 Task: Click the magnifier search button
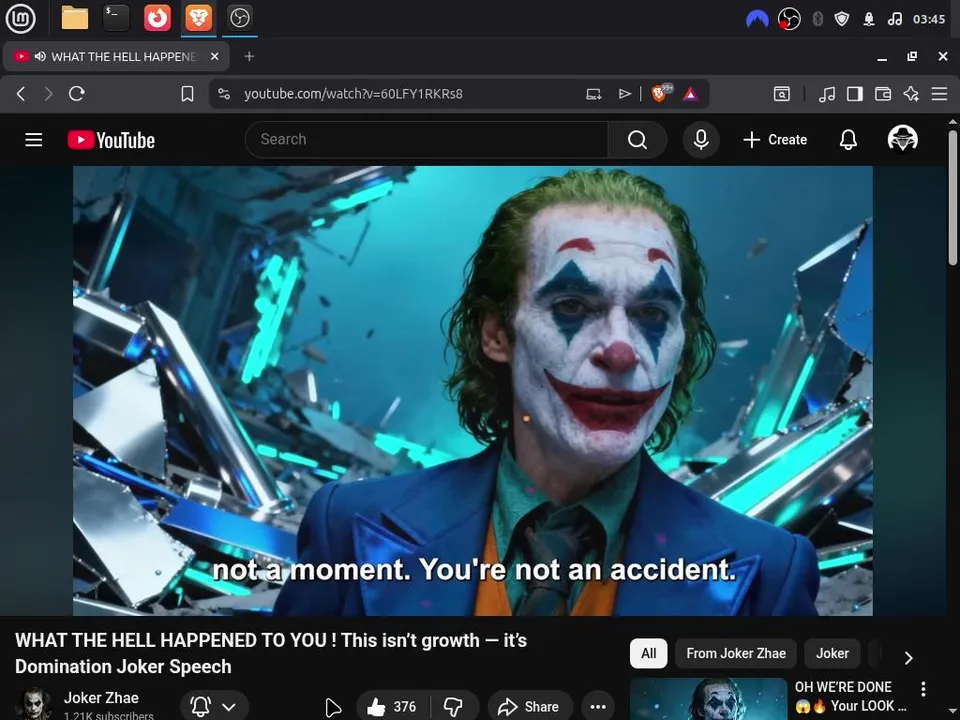[637, 140]
